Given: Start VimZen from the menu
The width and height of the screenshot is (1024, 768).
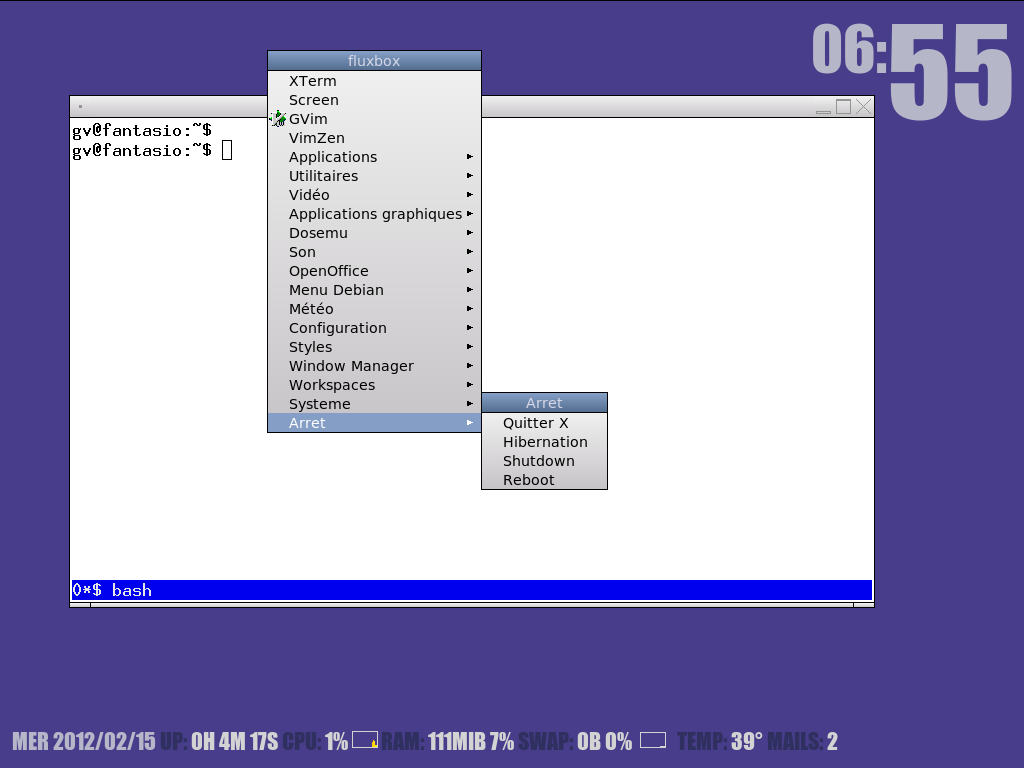Looking at the screenshot, I should coord(374,138).
